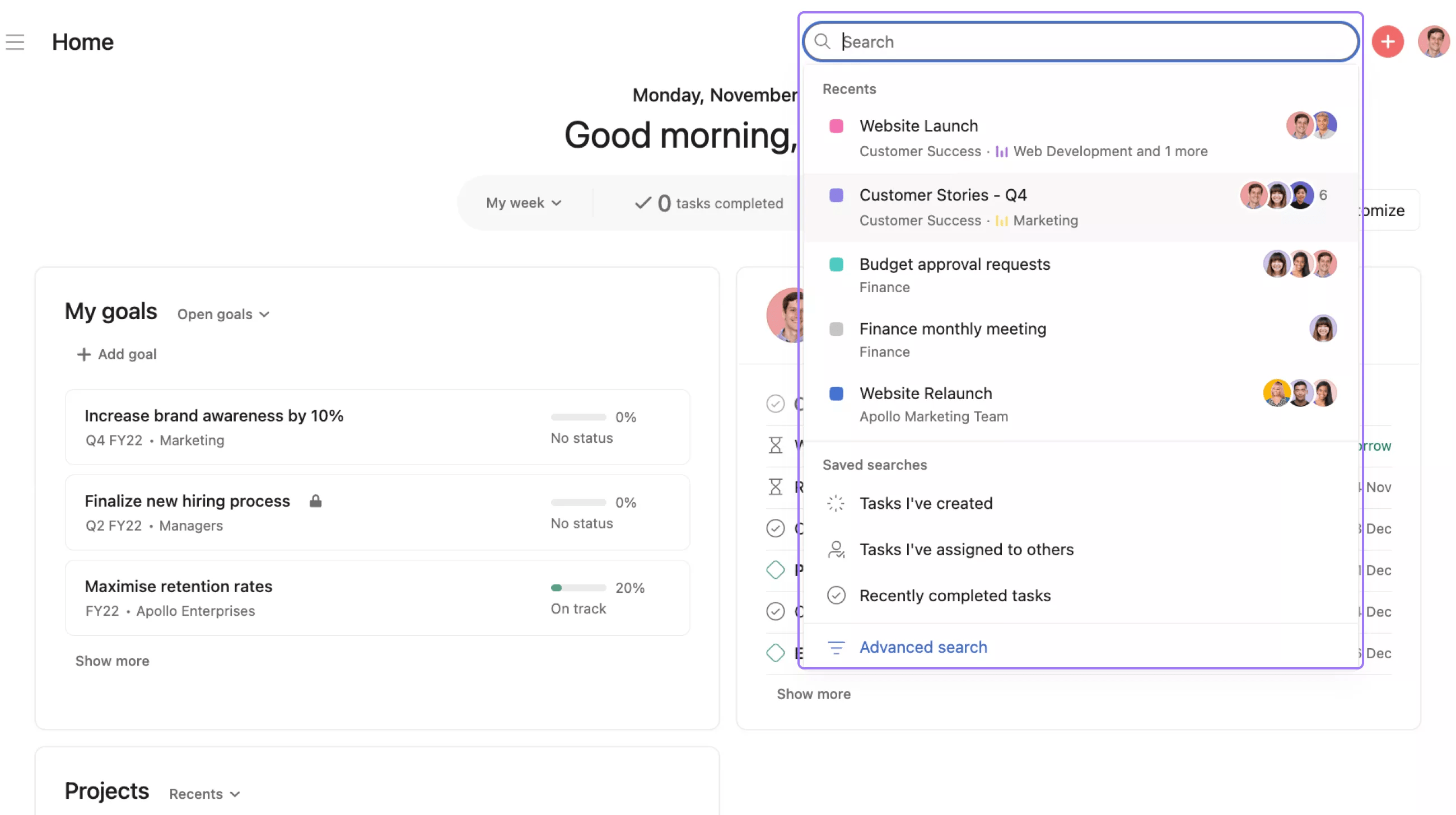1456x815 pixels.
Task: Click the Budget approval requests icon
Action: (x=836, y=264)
